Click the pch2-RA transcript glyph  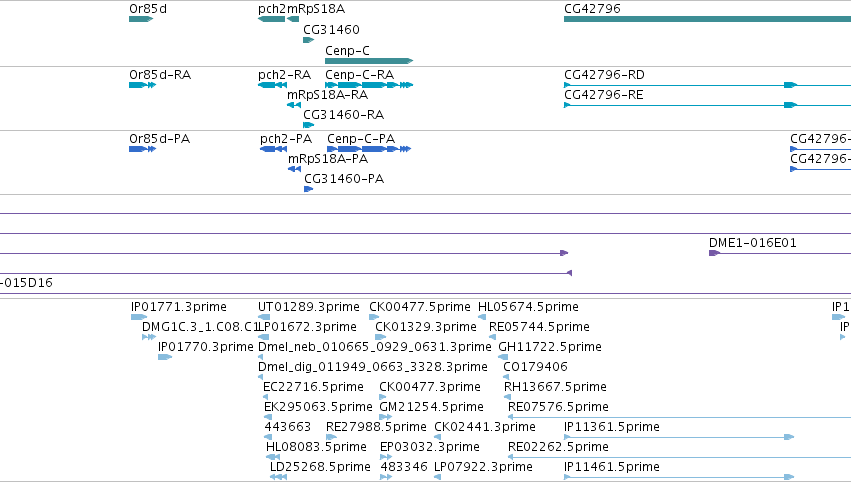(x=272, y=85)
